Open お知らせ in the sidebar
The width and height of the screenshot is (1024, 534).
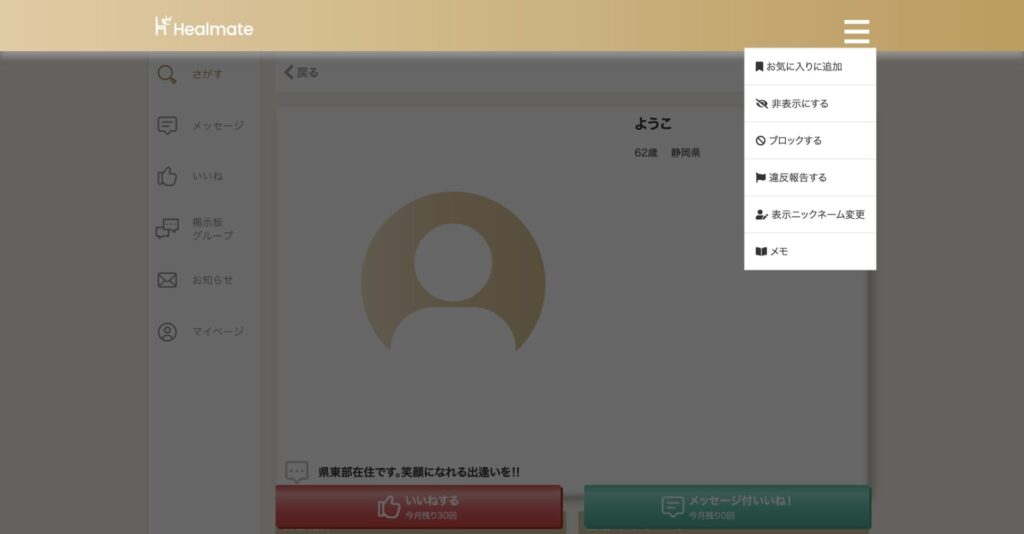point(212,280)
